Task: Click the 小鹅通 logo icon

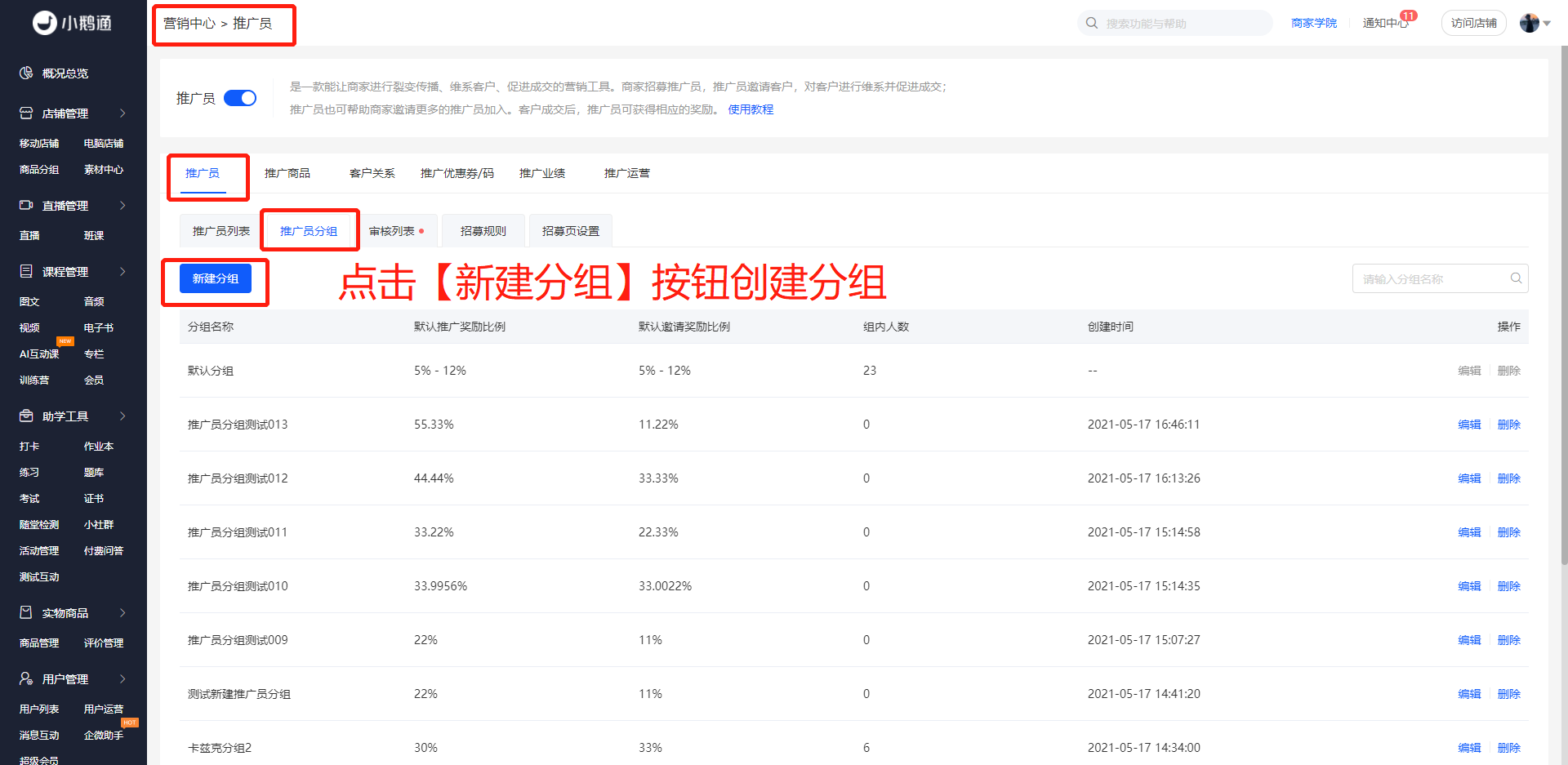Action: (x=44, y=23)
